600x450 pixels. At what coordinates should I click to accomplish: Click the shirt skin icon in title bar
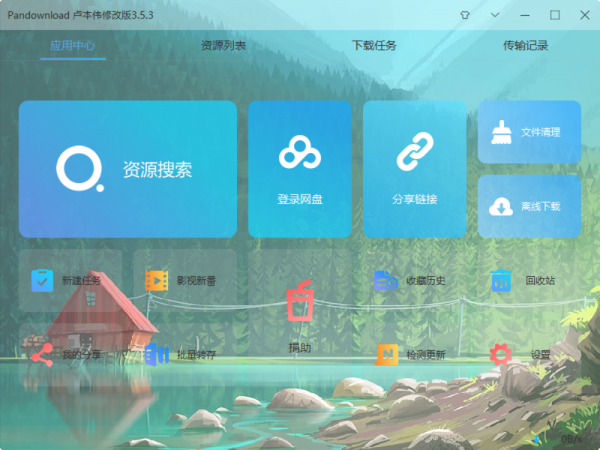(x=465, y=15)
